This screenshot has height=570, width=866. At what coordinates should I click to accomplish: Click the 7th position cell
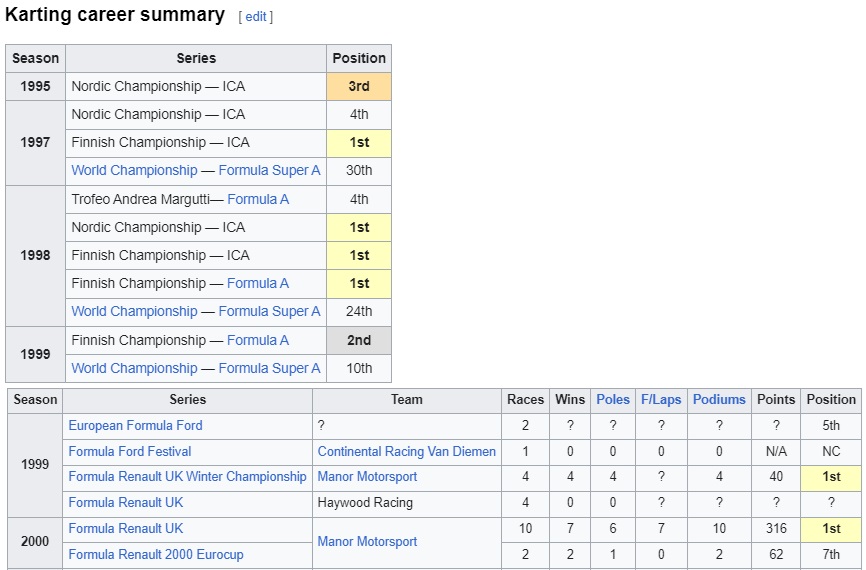tap(831, 555)
